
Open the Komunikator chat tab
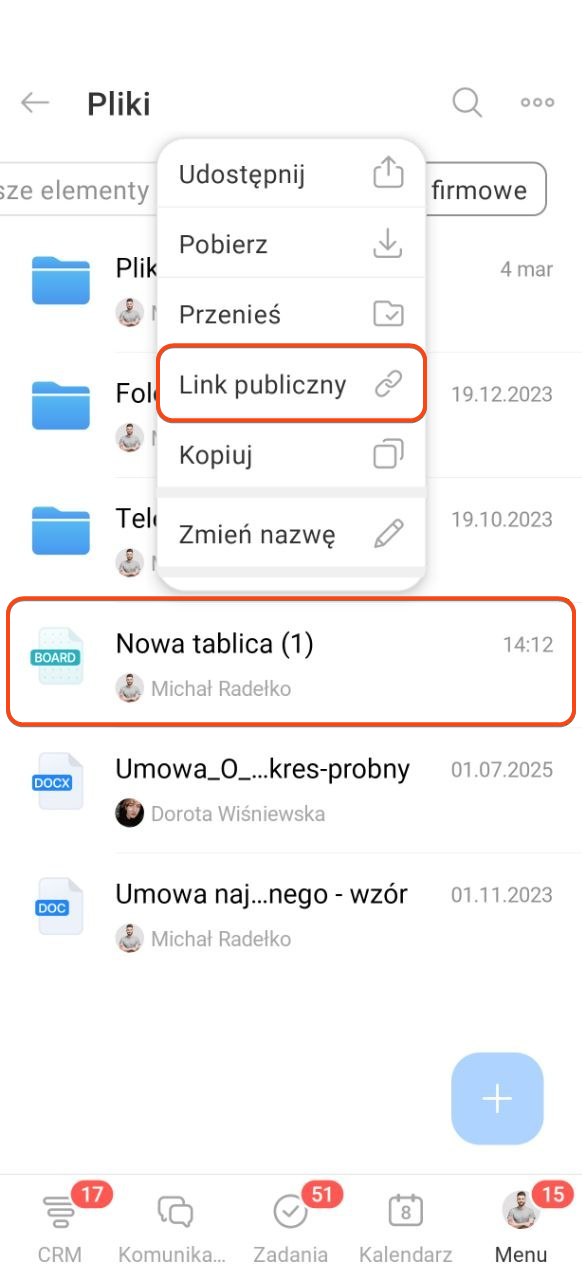pos(174,1225)
